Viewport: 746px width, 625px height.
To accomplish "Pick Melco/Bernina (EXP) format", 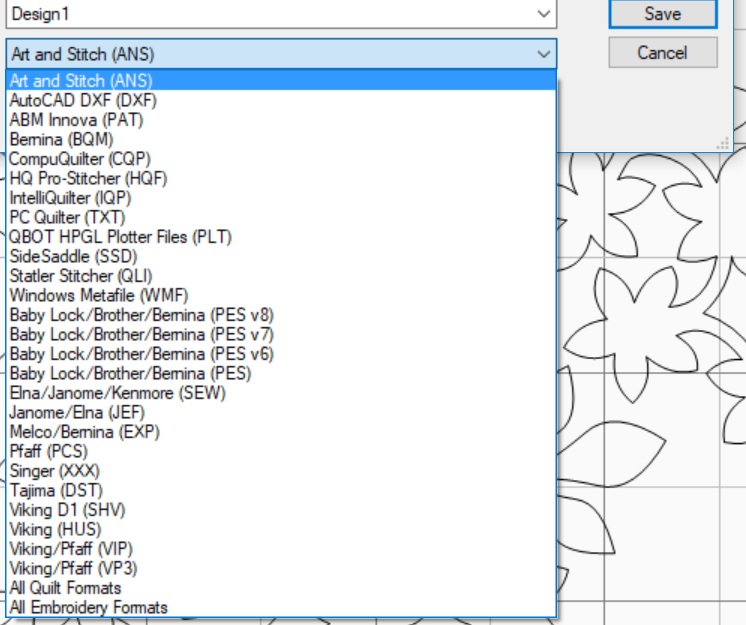I will [281, 431].
